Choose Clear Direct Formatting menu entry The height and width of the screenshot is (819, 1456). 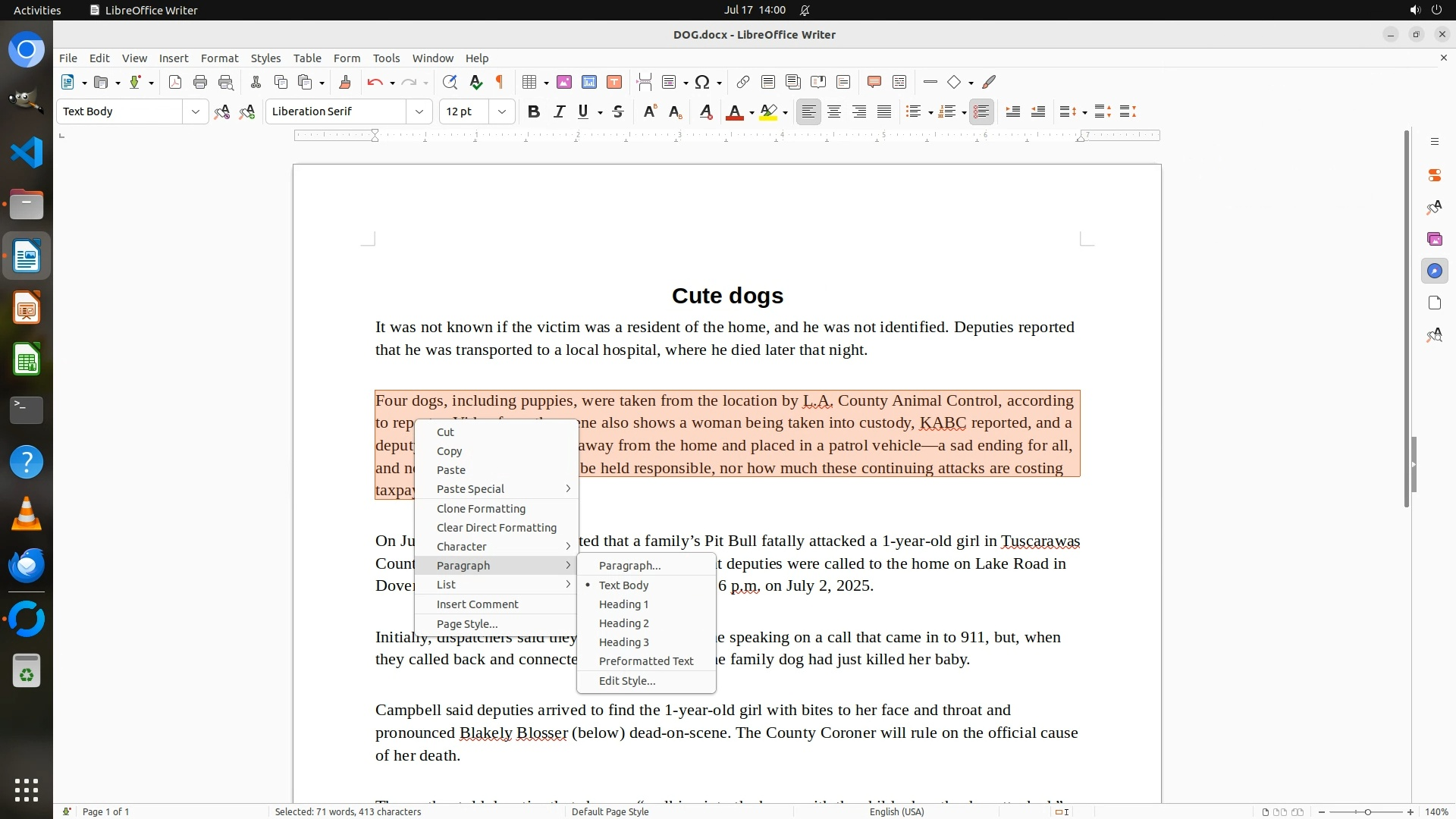click(x=497, y=528)
